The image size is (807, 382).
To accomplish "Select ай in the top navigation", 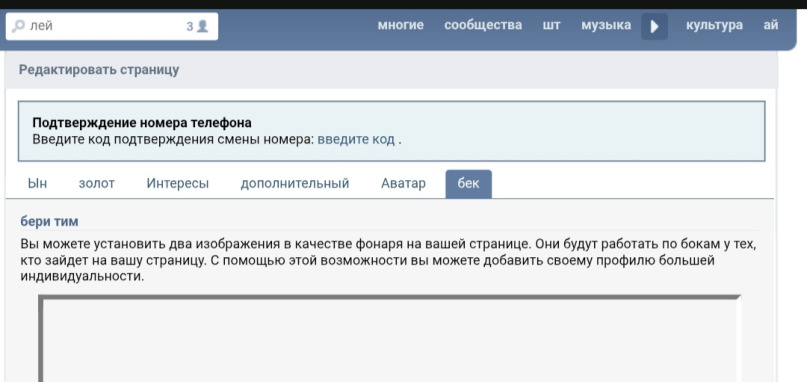I will (770, 25).
